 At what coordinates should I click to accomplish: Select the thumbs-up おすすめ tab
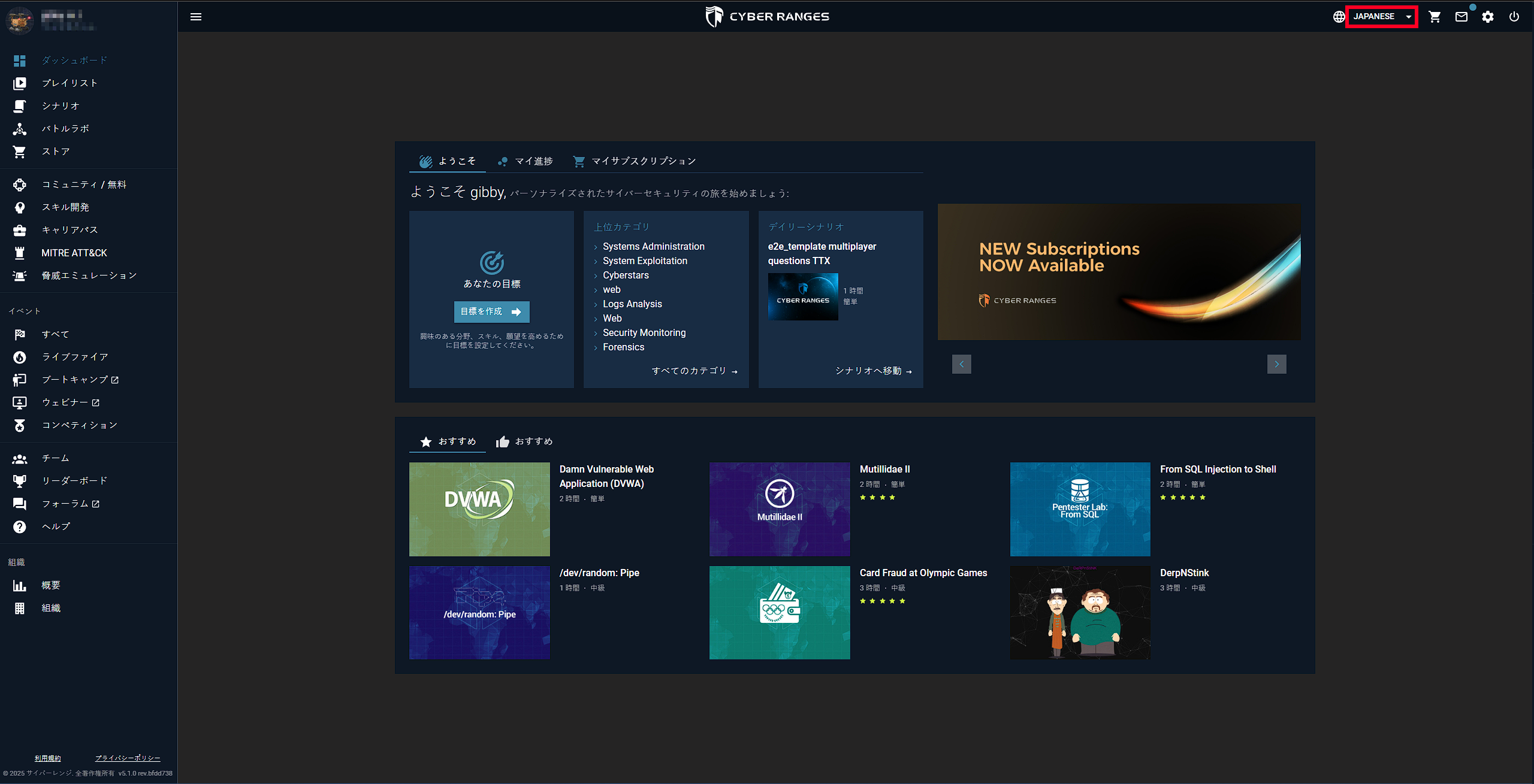[524, 441]
